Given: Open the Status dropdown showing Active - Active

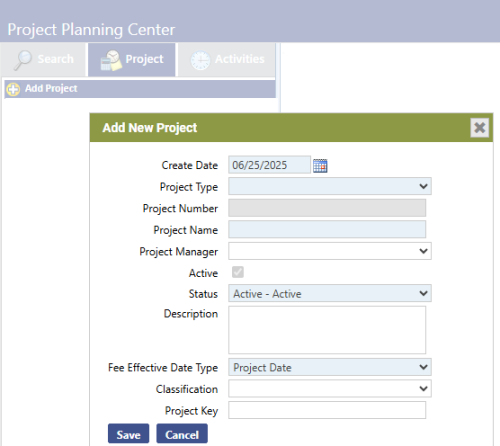Looking at the screenshot, I should (x=330, y=293).
